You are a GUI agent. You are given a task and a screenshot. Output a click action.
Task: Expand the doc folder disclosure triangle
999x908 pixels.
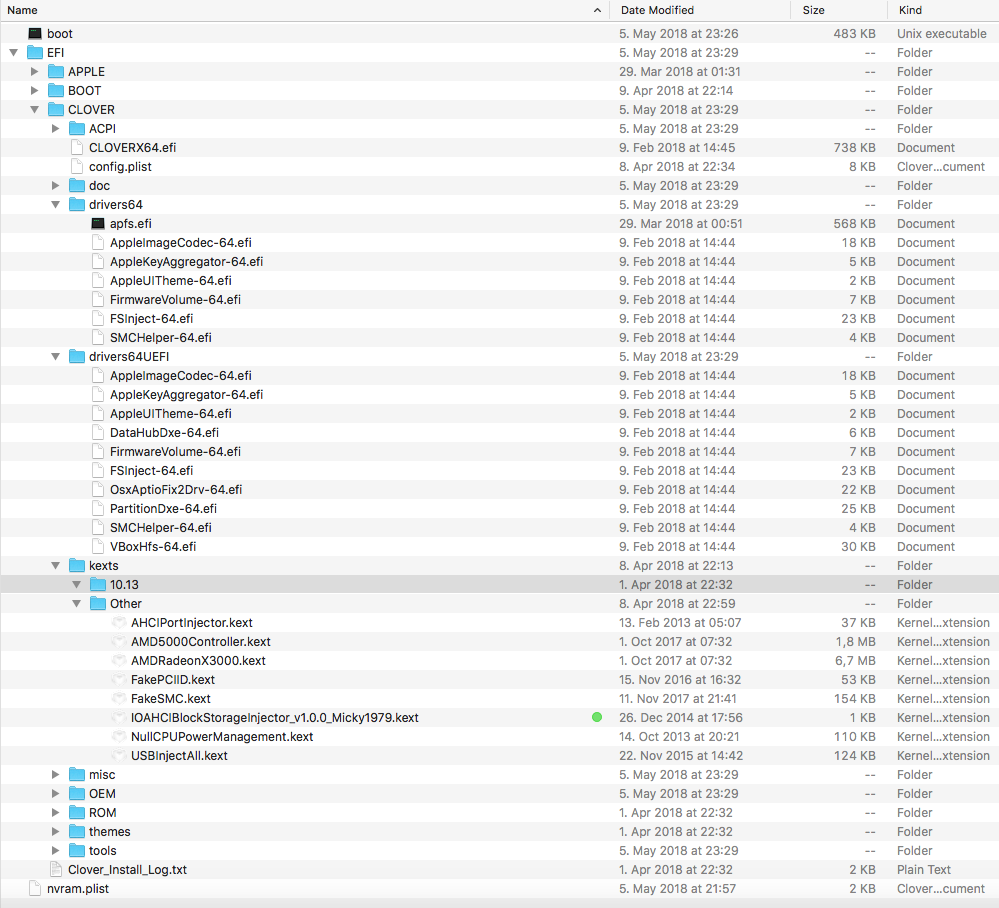(55, 185)
